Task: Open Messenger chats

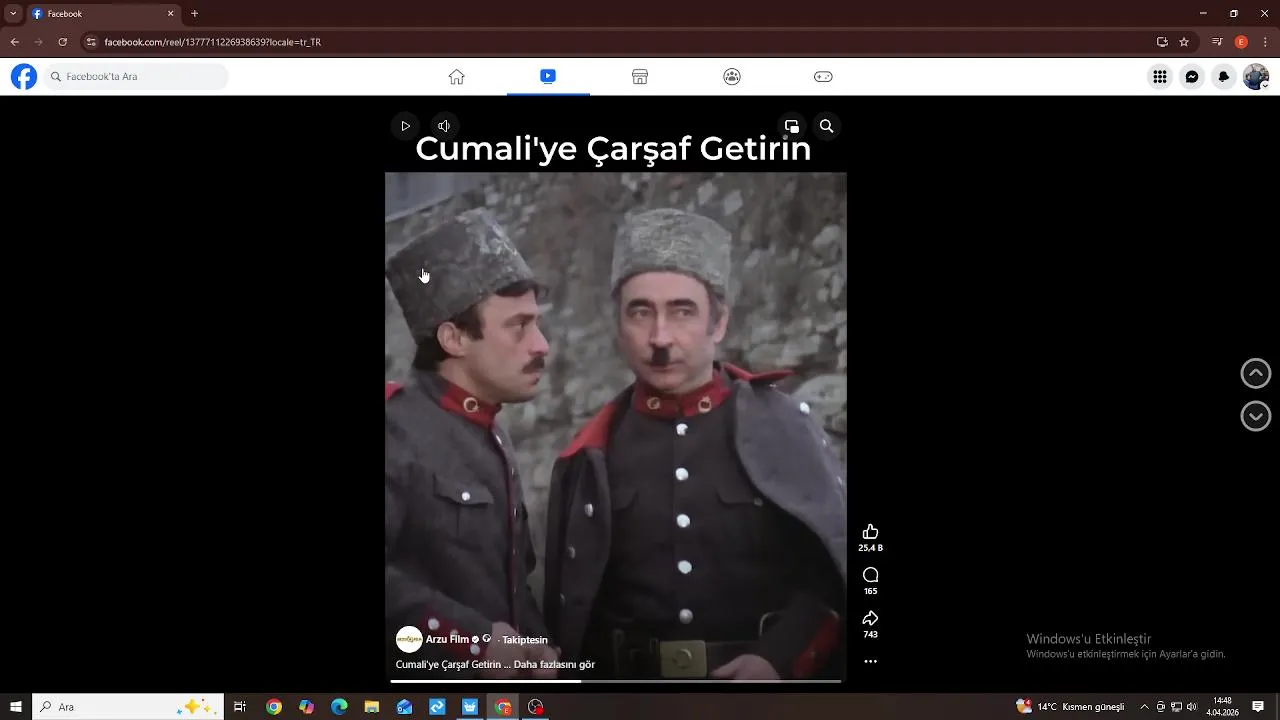Action: coord(1192,76)
